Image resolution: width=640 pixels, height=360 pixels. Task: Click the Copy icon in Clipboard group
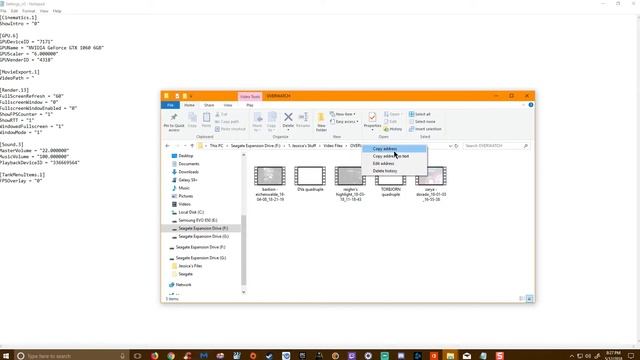(192, 118)
